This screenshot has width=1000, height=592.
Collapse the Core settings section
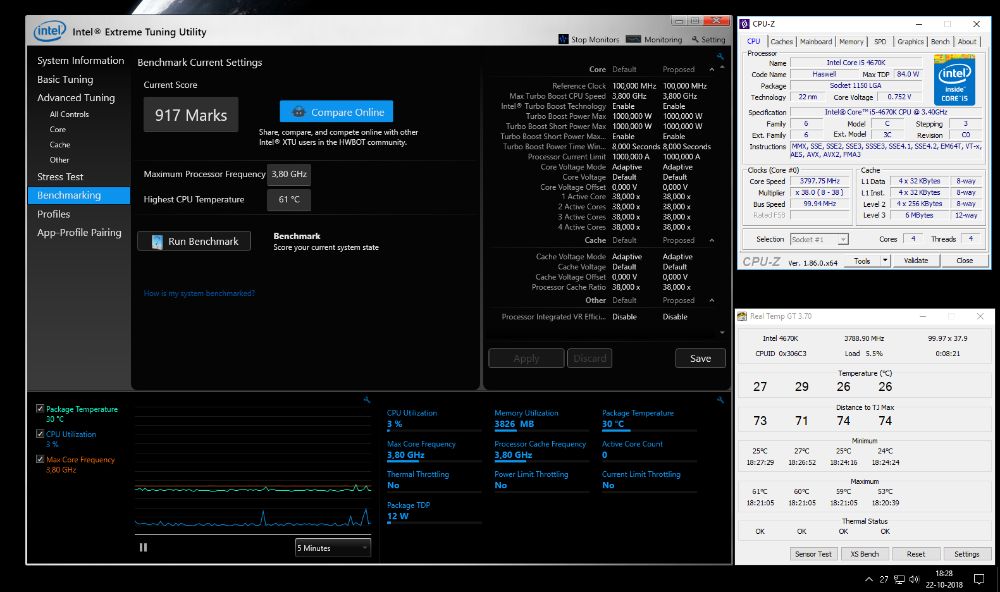point(712,69)
